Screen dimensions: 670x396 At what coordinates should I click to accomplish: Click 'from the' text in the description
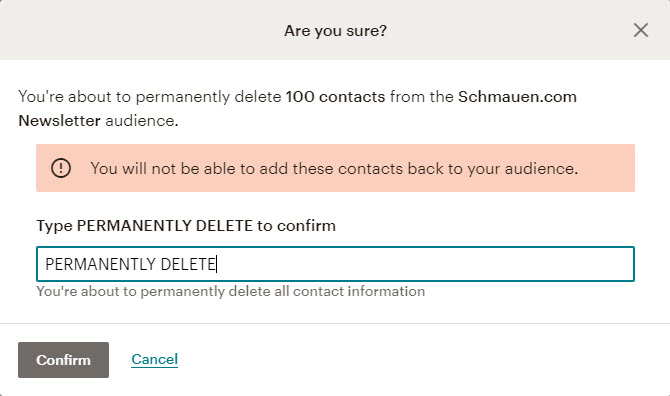(x=422, y=97)
